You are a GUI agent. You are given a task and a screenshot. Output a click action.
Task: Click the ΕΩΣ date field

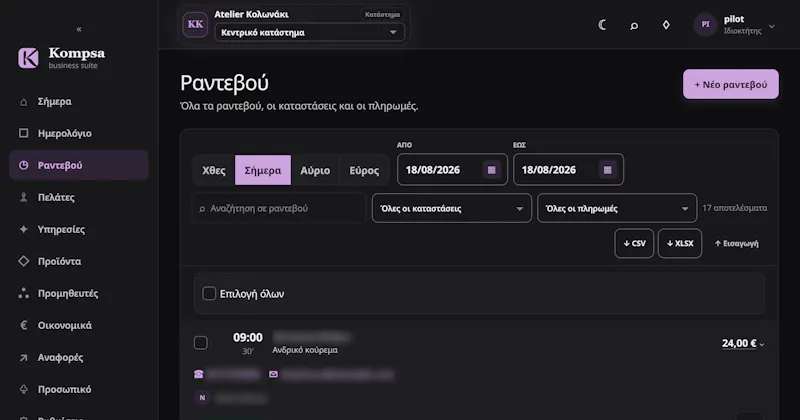[568, 169]
